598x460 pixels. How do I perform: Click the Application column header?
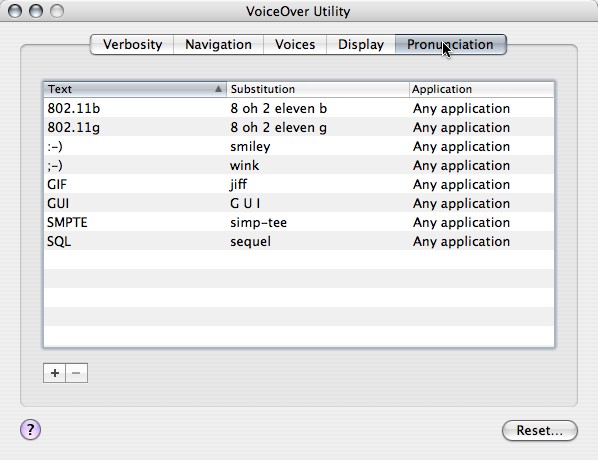[x=482, y=89]
